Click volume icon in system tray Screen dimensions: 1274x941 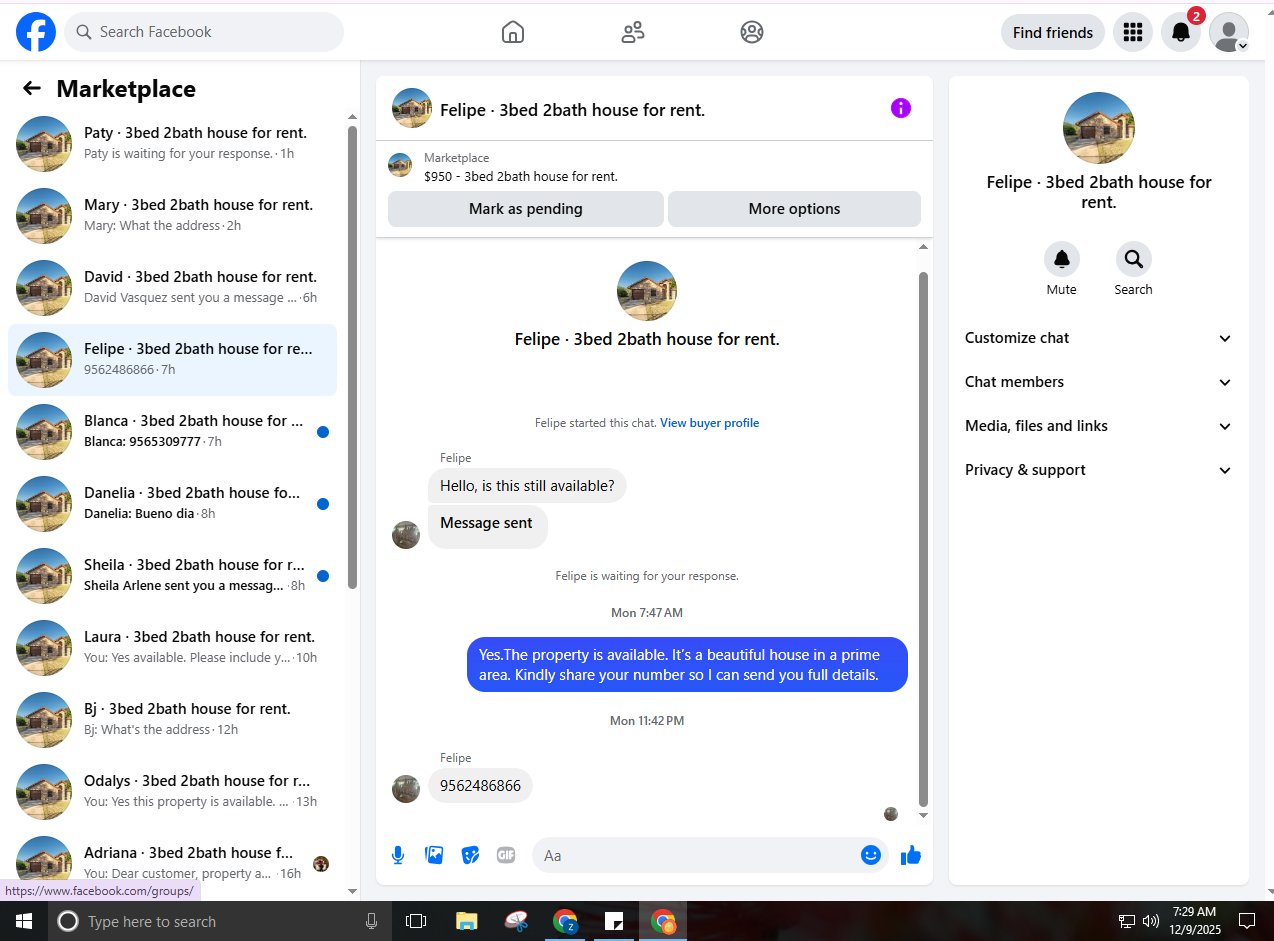1150,921
